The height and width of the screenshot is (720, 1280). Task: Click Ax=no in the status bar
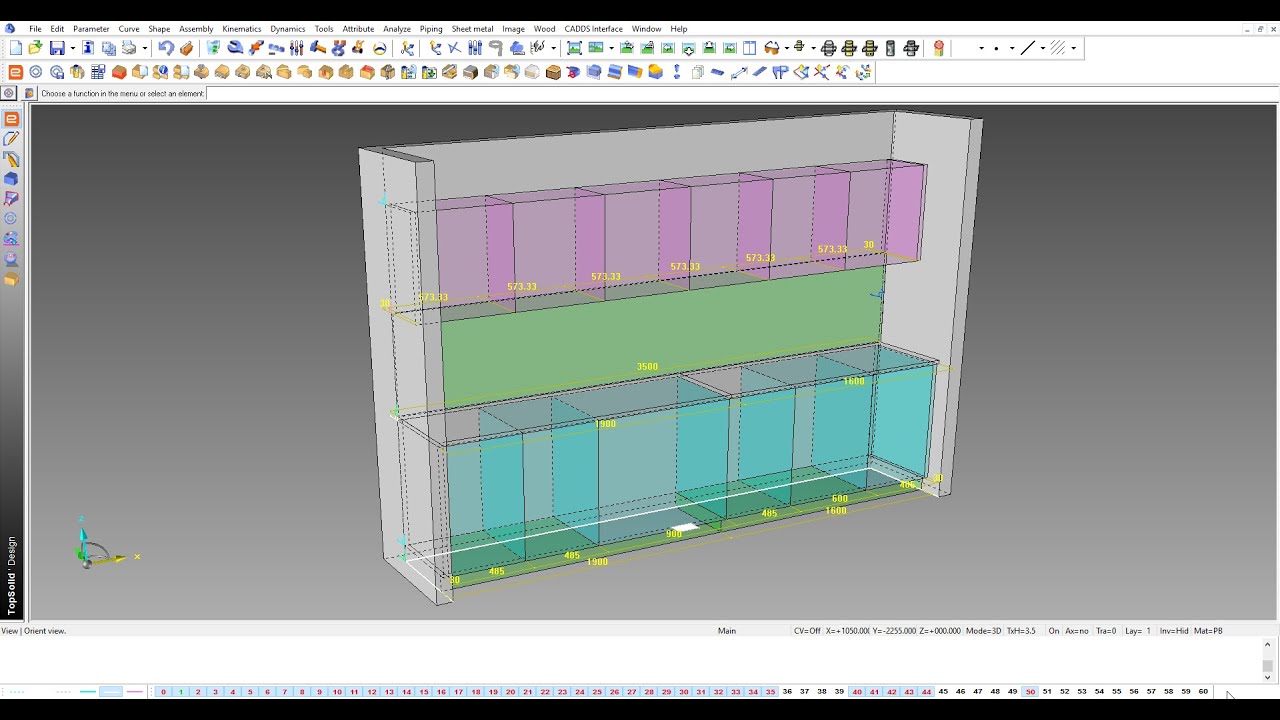pos(1077,631)
